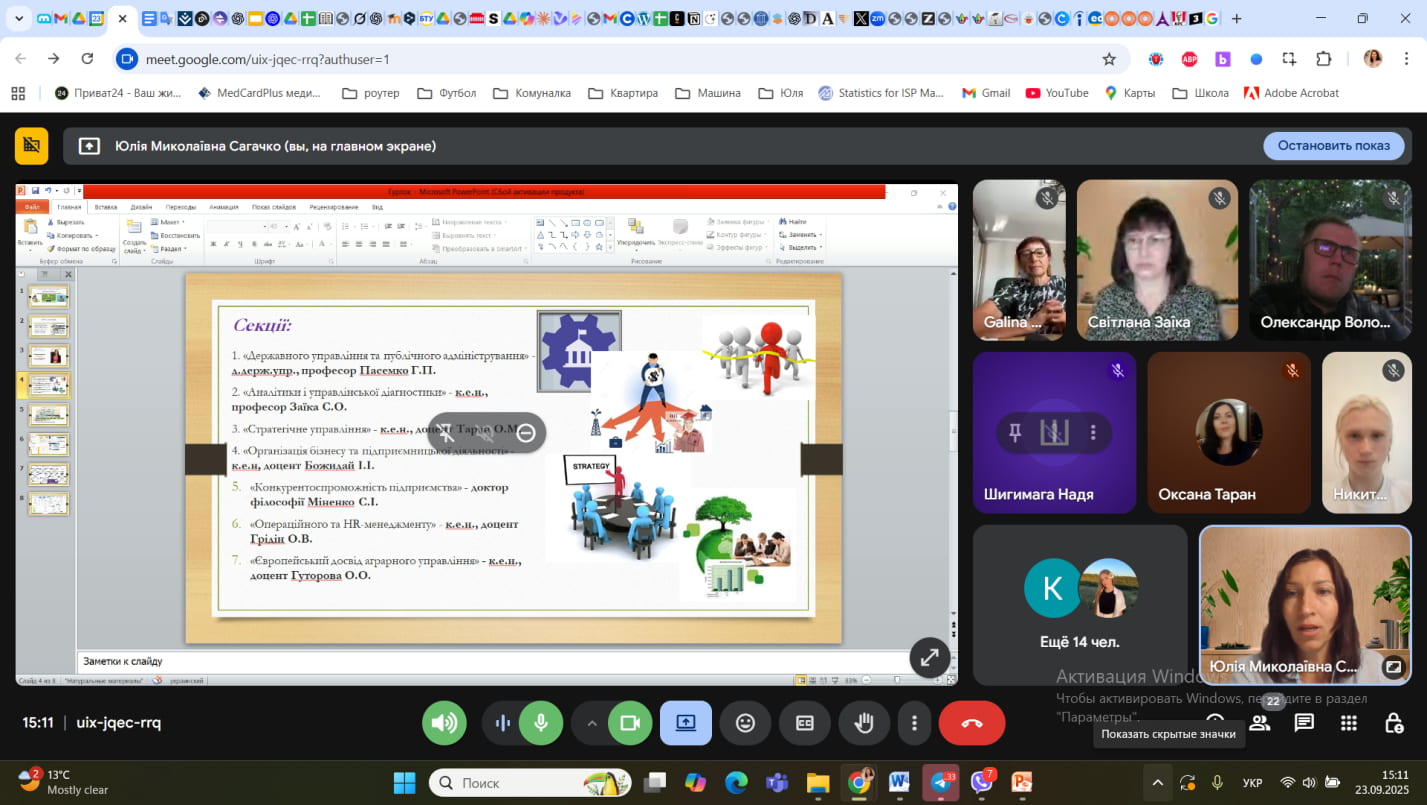
Task: Open the YouTube bookmark
Action: (x=1056, y=93)
